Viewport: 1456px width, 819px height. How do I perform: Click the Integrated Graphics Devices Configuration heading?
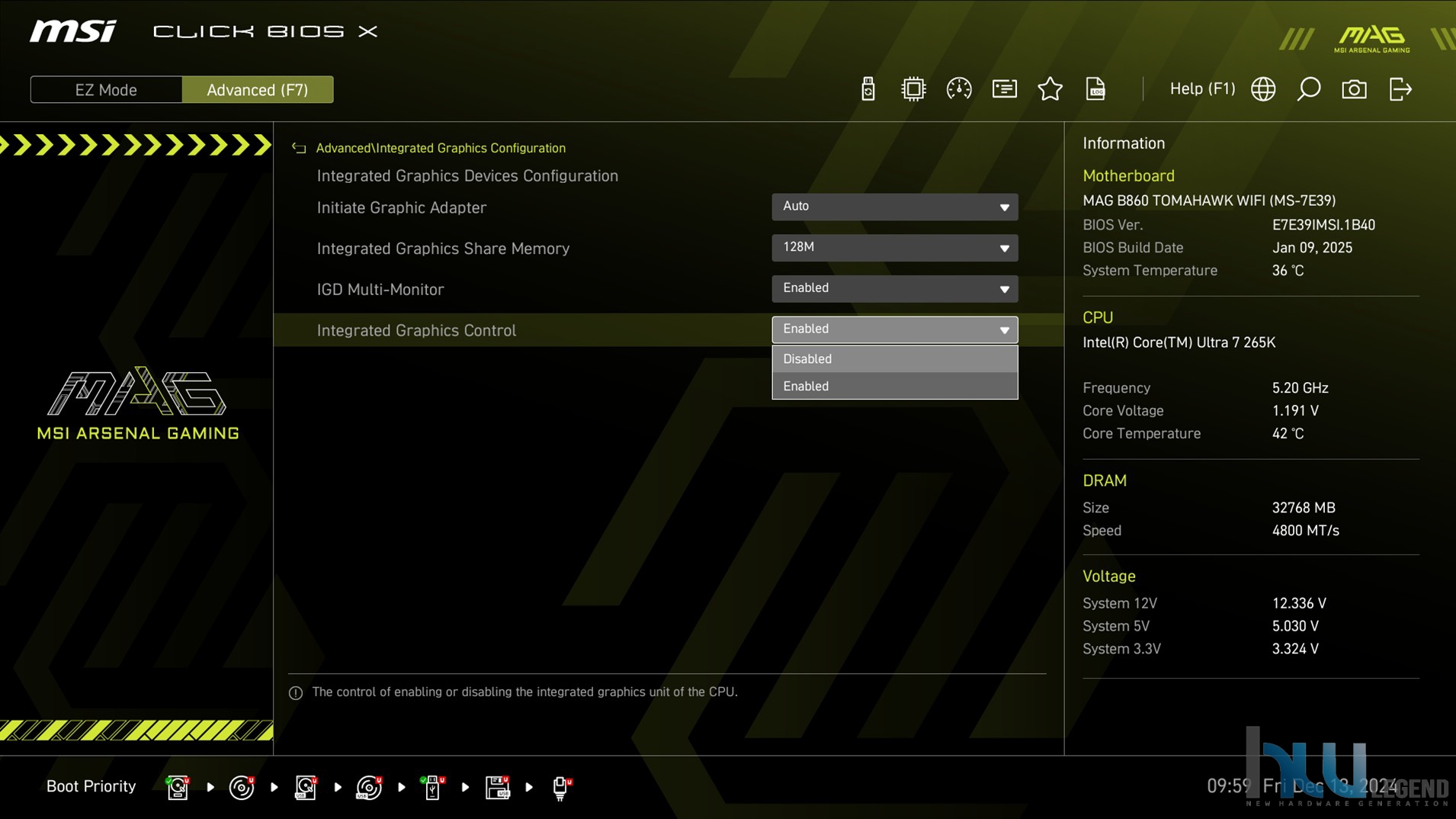click(467, 176)
